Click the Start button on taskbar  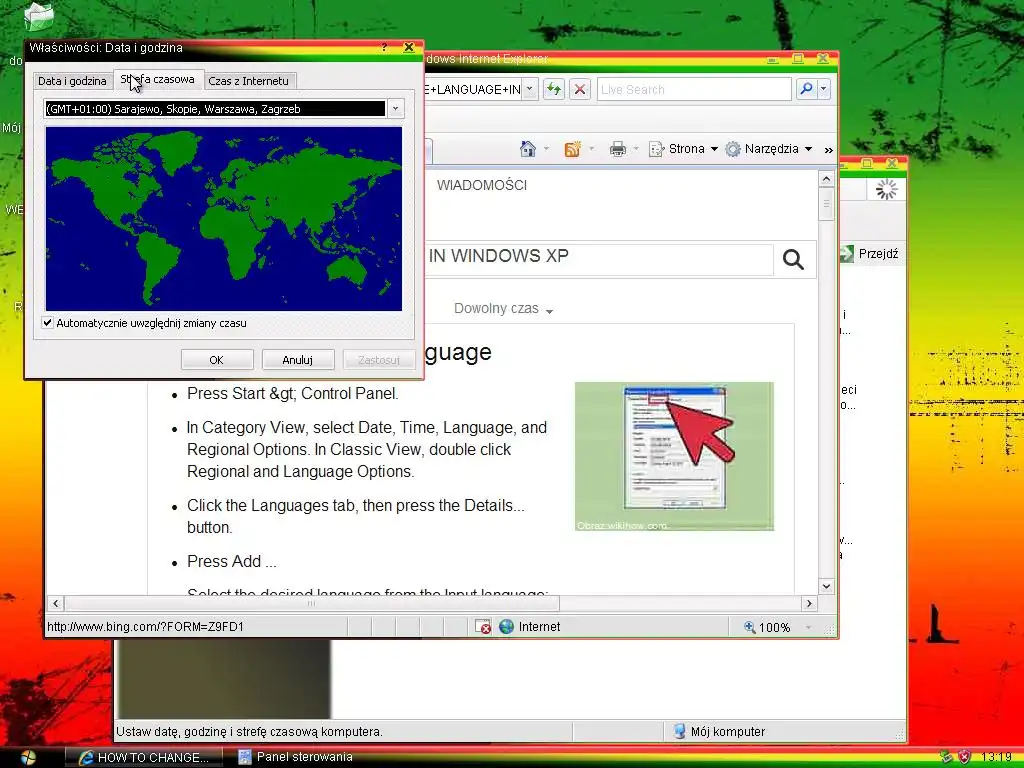[28, 757]
